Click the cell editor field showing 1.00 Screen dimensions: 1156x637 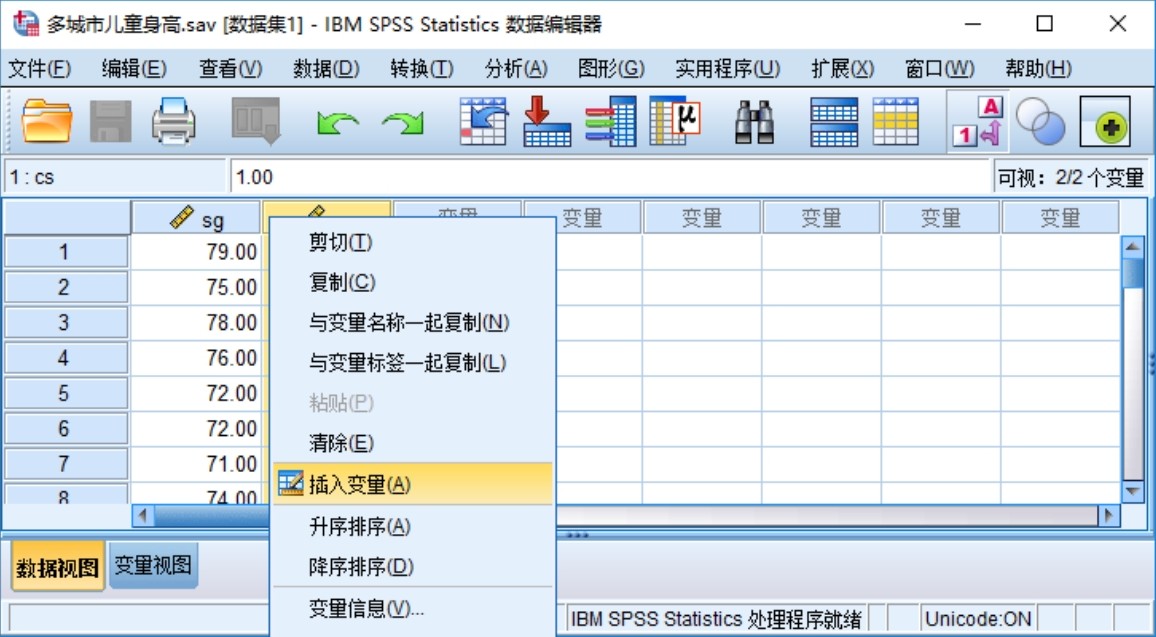(x=610, y=177)
